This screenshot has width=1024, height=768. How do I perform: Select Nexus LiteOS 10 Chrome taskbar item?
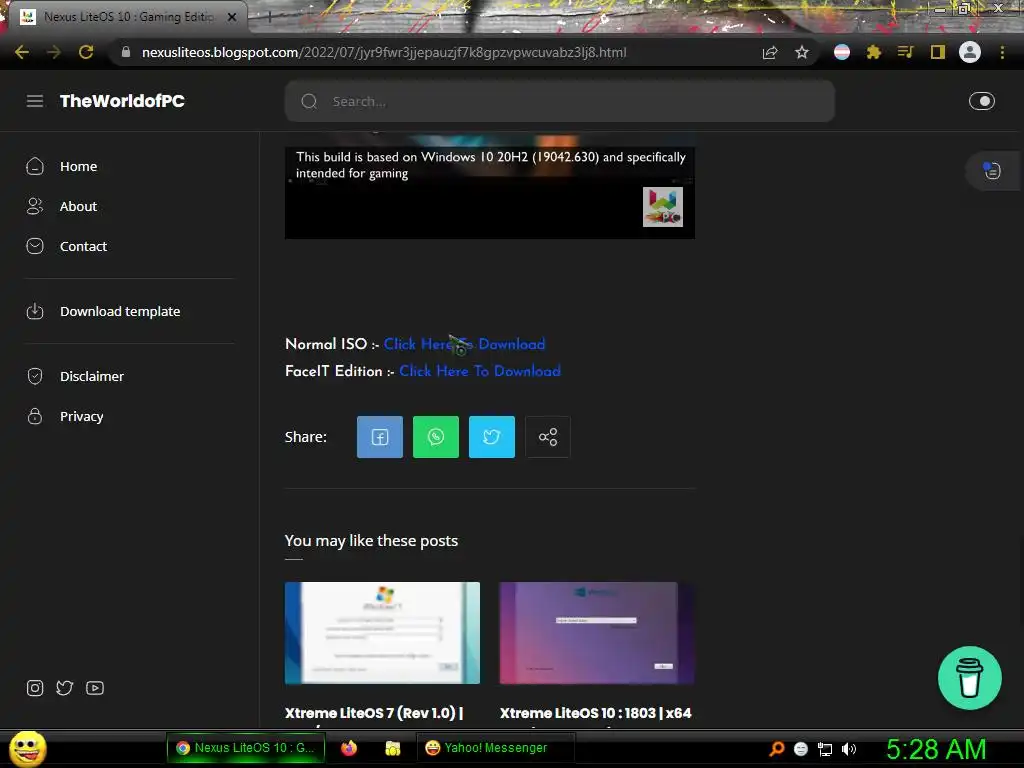(246, 748)
